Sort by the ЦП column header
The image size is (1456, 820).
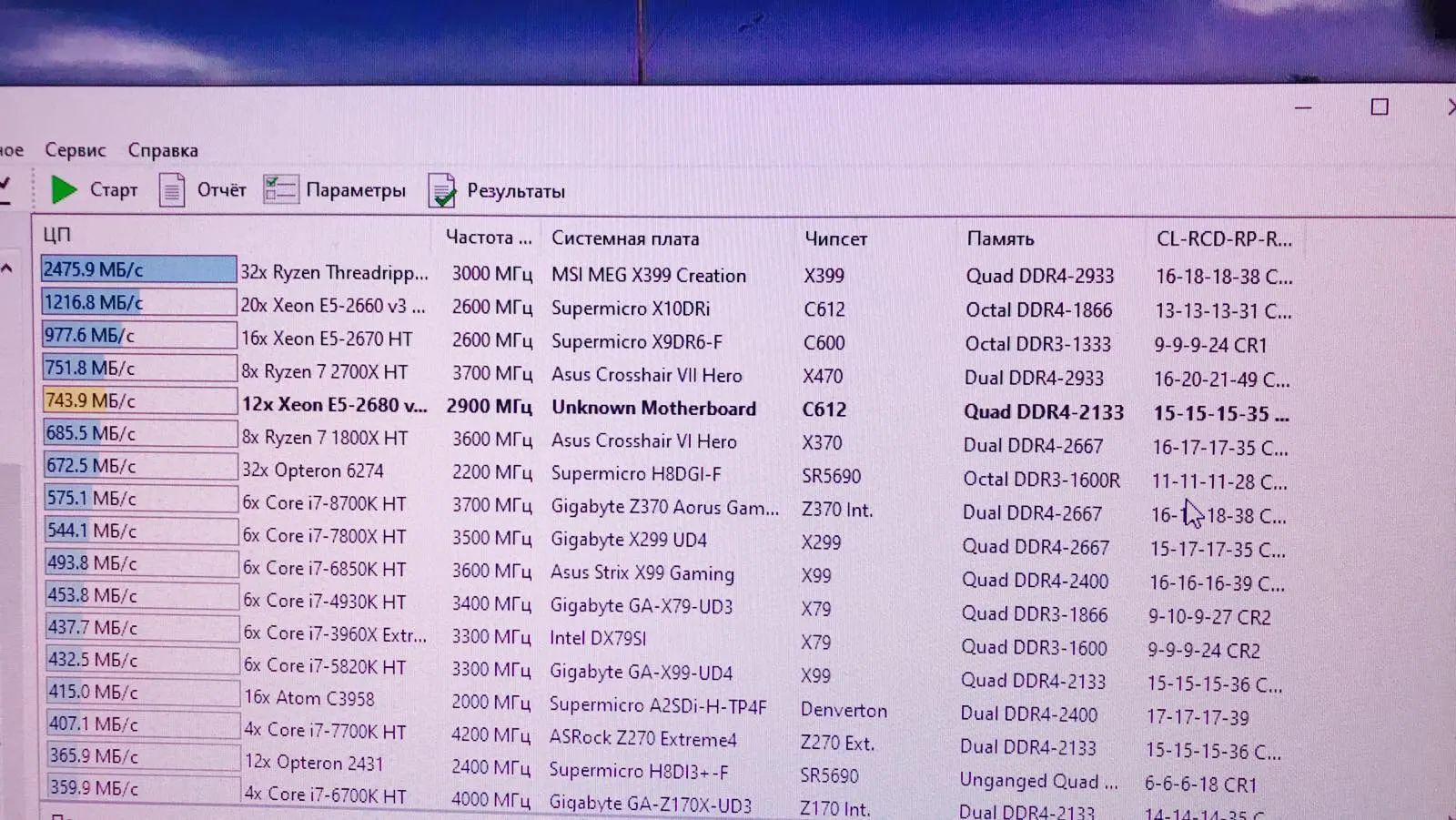tap(56, 235)
